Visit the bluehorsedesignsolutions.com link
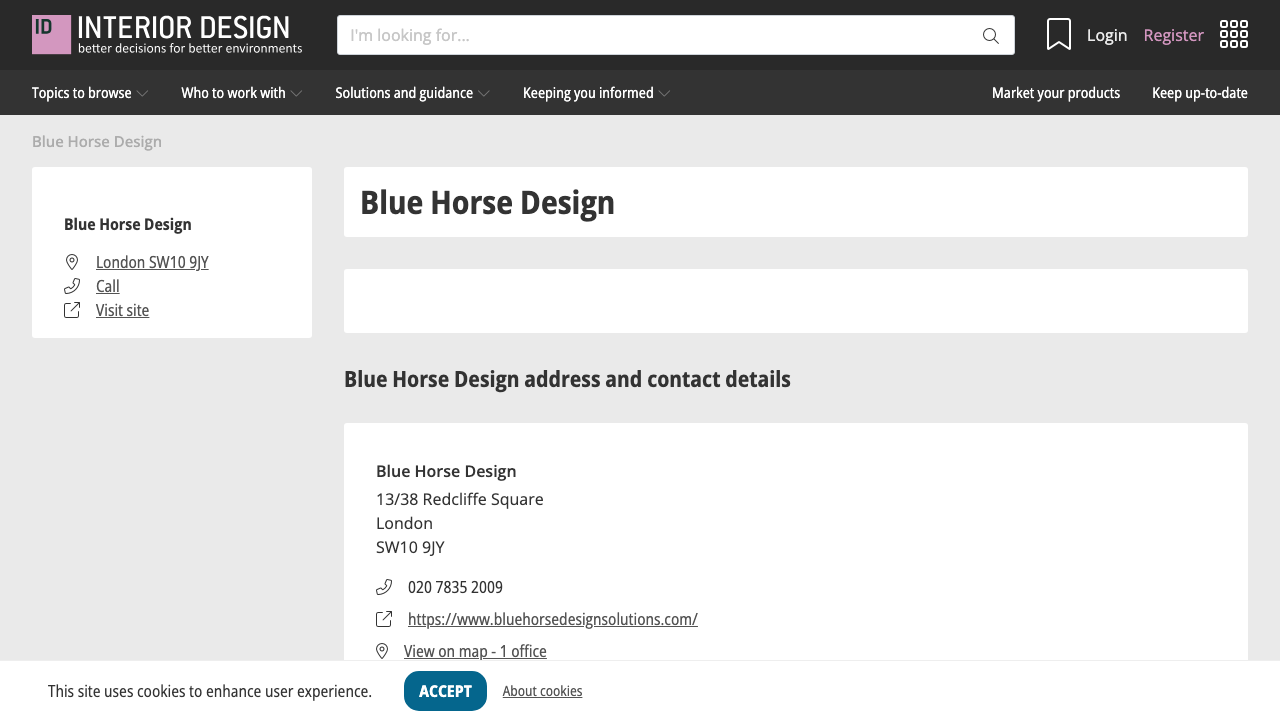The width and height of the screenshot is (1280, 720). point(552,618)
